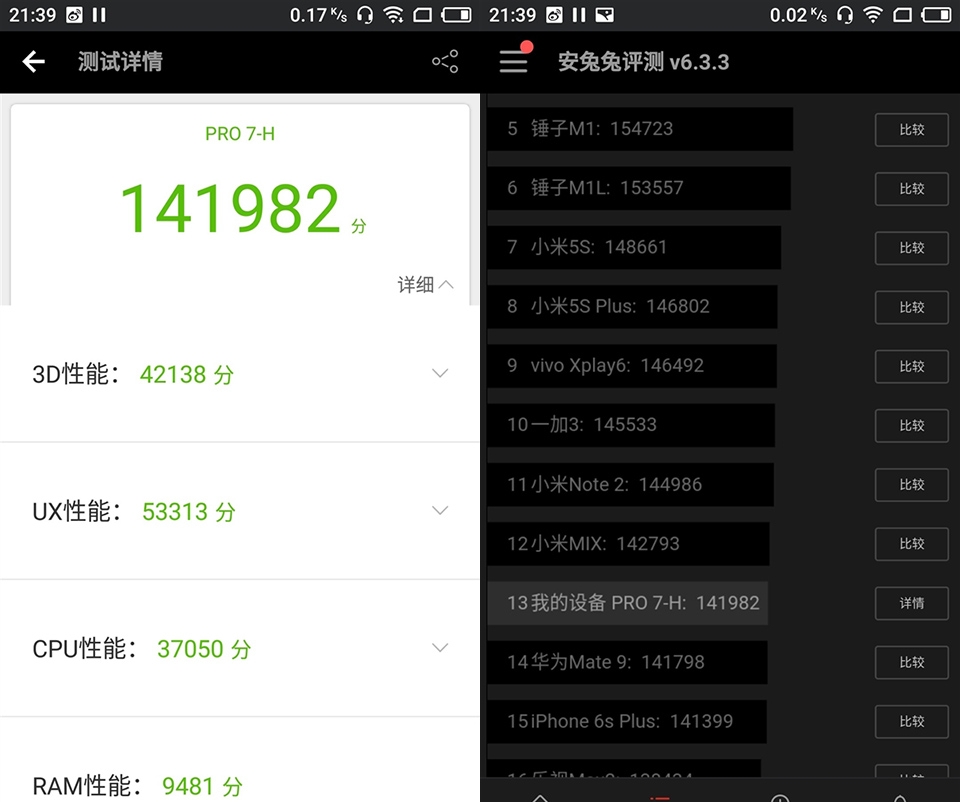Screen dimensions: 960x802
Task: Compare with vivo Xplay6 using 比较 button
Action: click(912, 366)
